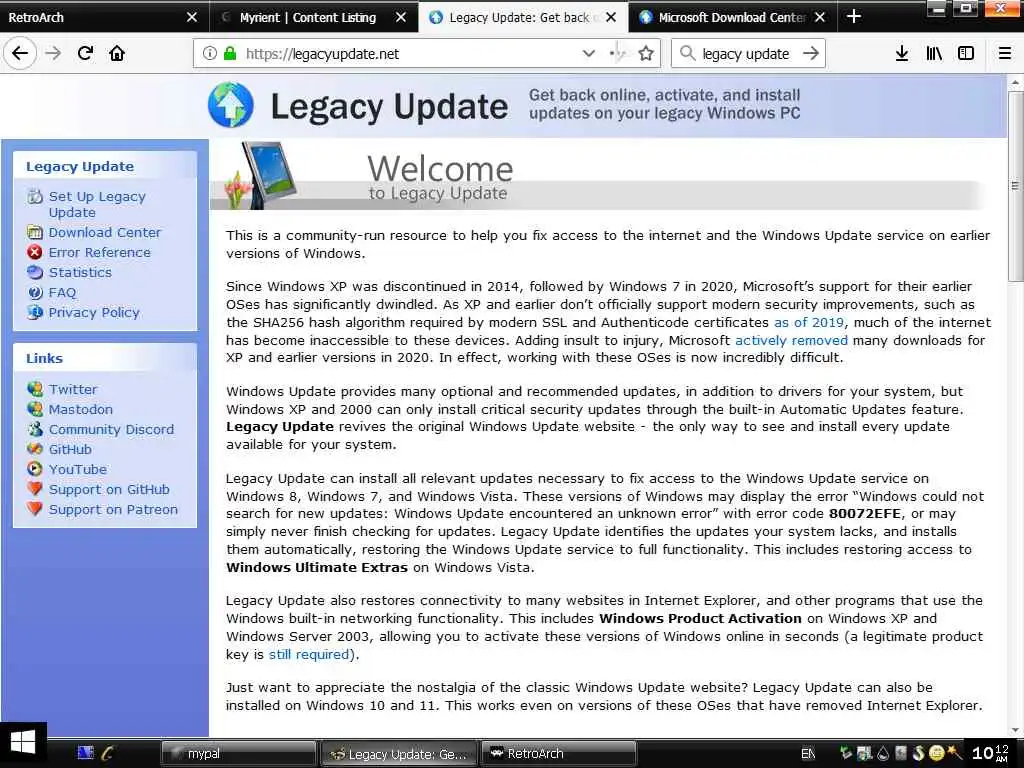Viewport: 1024px width, 768px height.
Task: Open the browser hamburger menu
Action: tap(1005, 54)
